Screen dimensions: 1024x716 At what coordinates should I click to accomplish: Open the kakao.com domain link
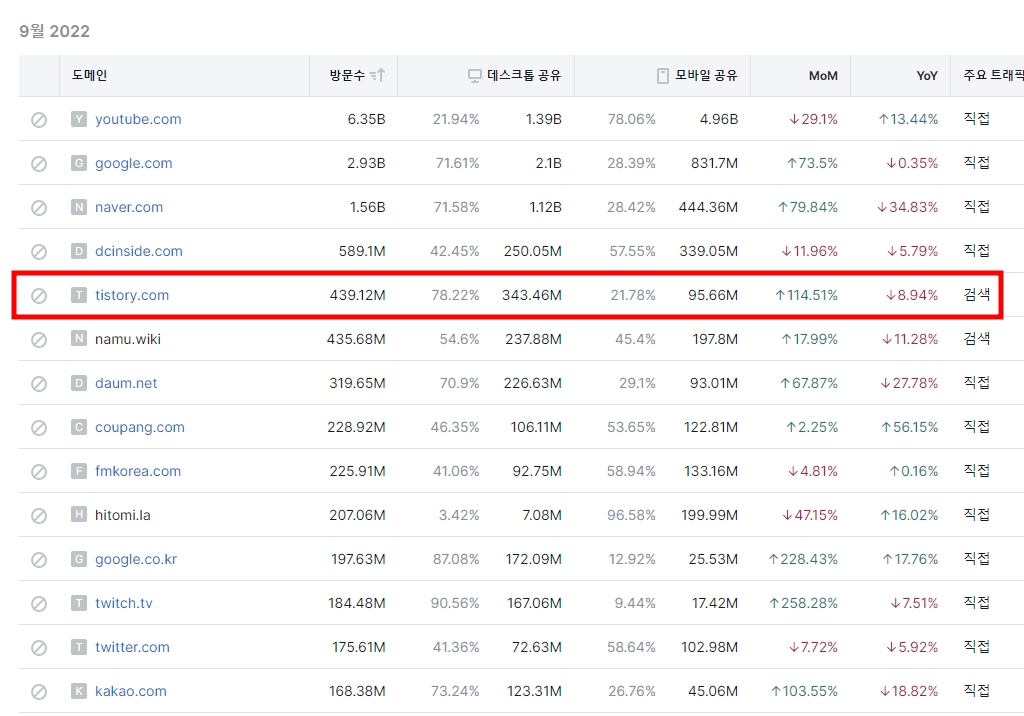(131, 691)
